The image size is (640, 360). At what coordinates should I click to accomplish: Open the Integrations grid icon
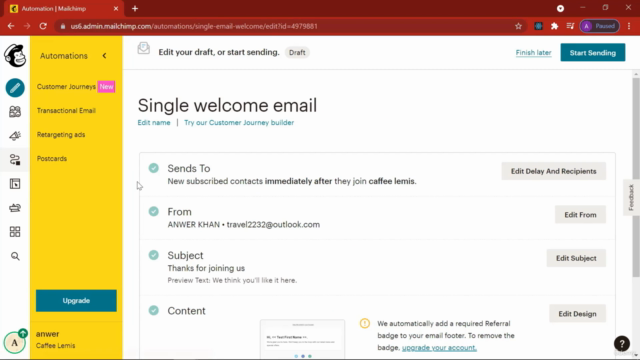[x=15, y=232]
